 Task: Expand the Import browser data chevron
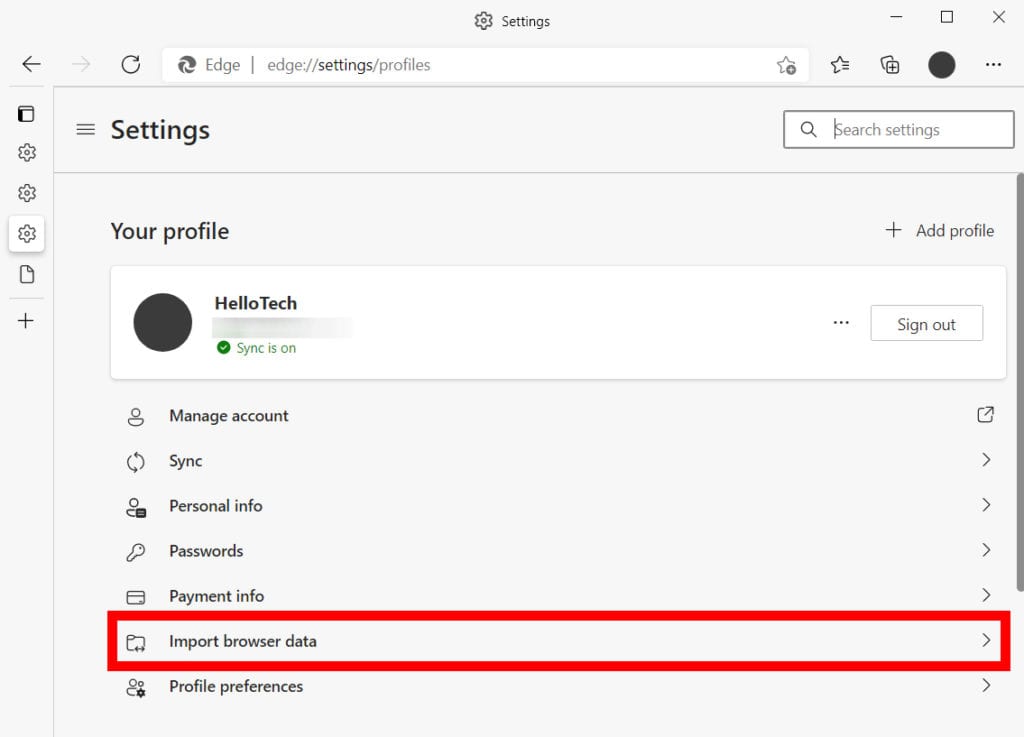986,640
